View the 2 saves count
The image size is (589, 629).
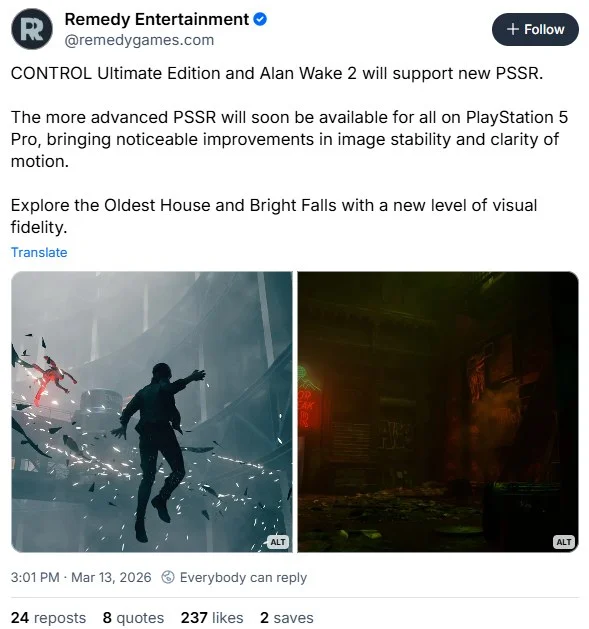(x=286, y=618)
